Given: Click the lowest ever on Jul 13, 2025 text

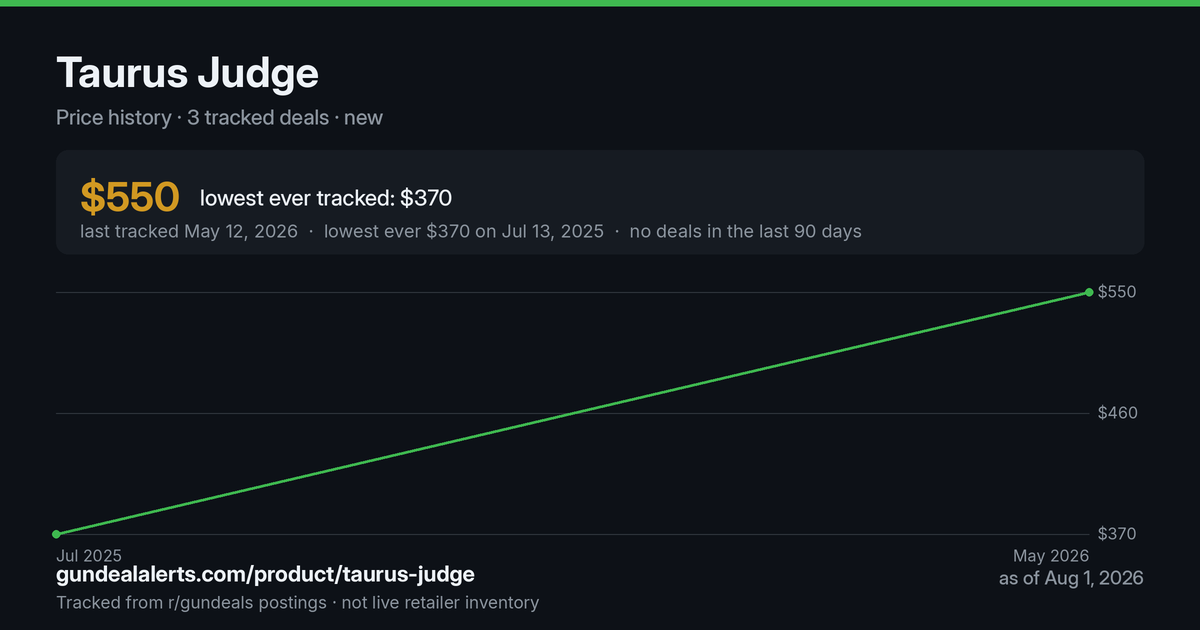Looking at the screenshot, I should [462, 231].
